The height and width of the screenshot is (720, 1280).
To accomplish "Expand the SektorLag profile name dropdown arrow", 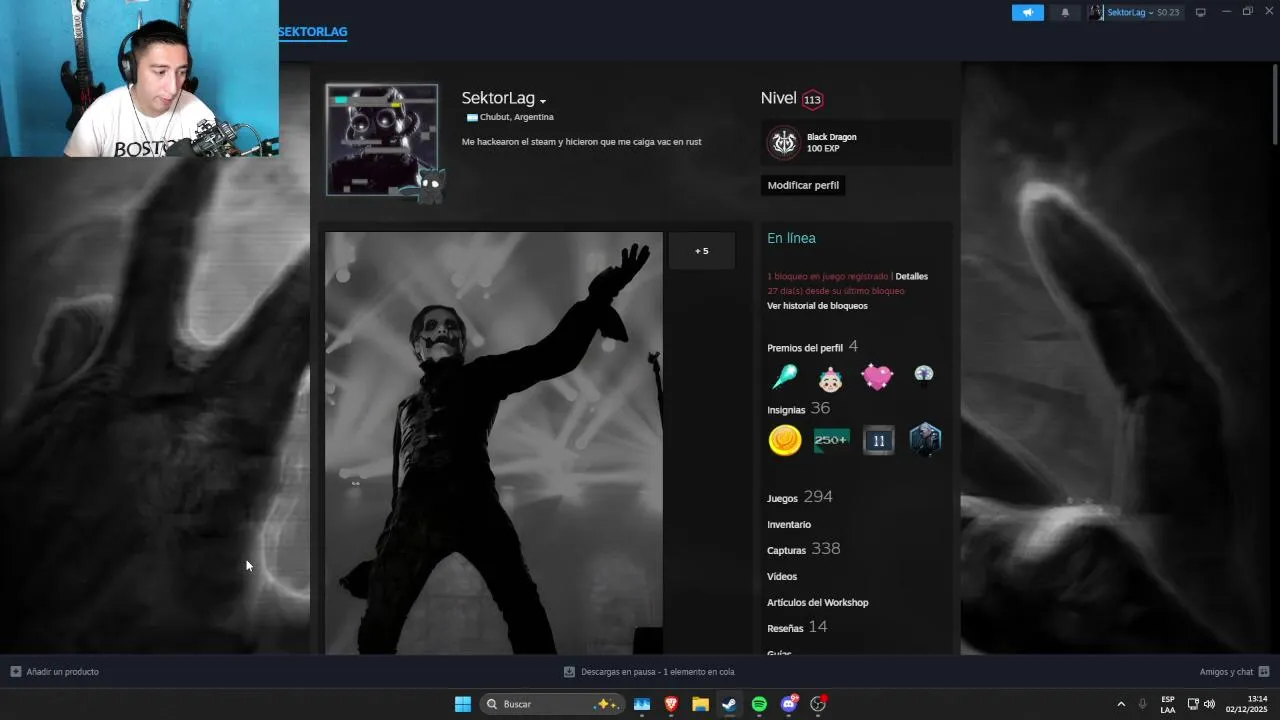I will coord(543,101).
